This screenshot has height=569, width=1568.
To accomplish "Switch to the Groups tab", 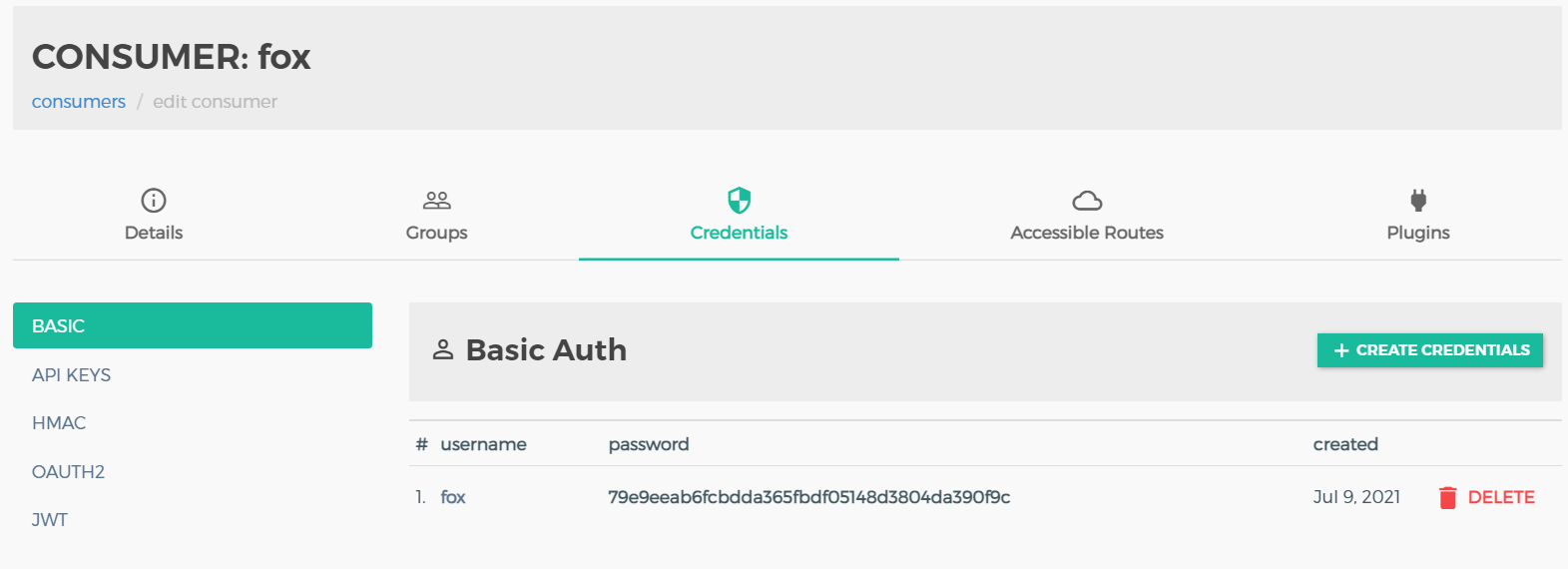I will click(x=437, y=214).
